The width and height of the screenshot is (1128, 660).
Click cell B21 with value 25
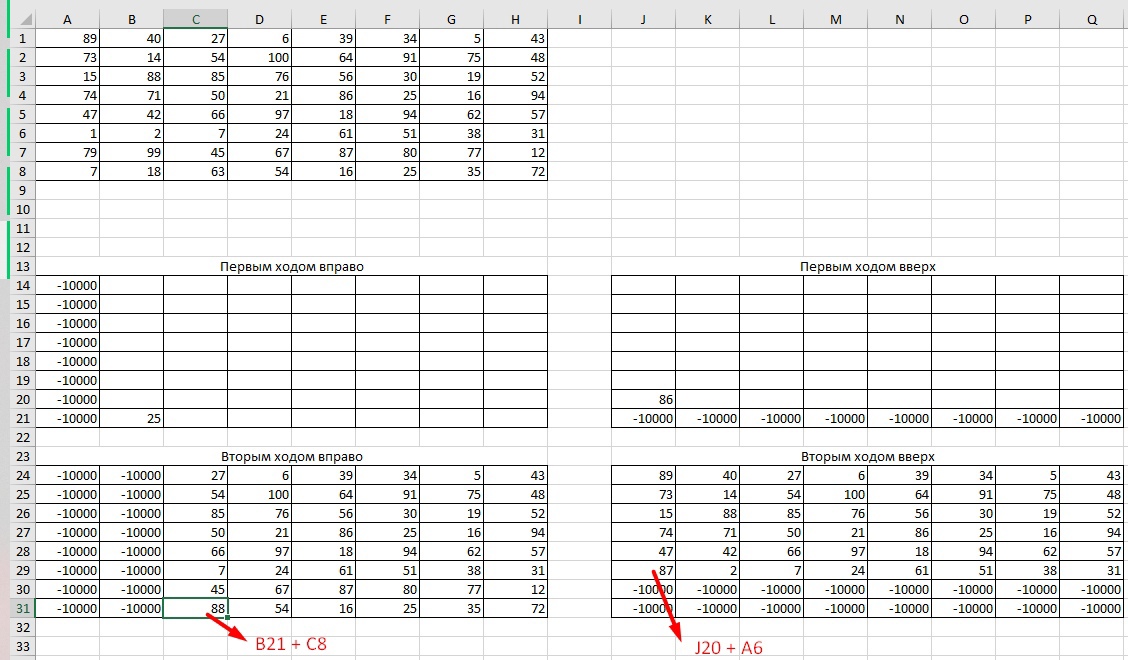[131, 418]
